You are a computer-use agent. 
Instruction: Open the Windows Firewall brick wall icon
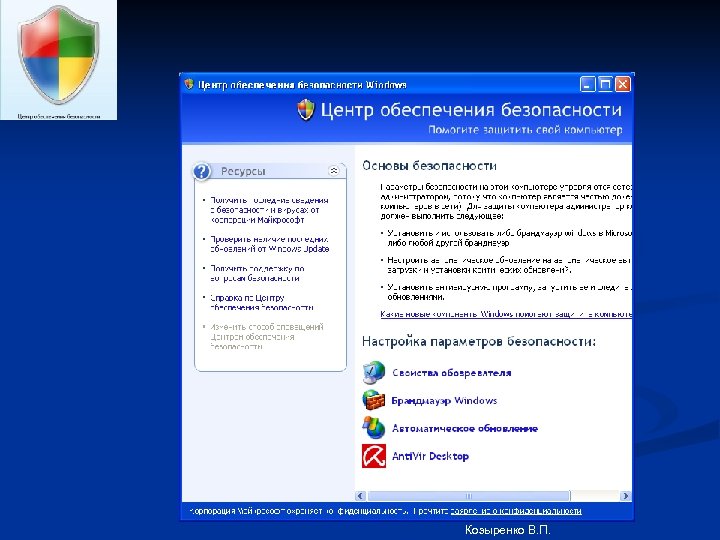(373, 400)
